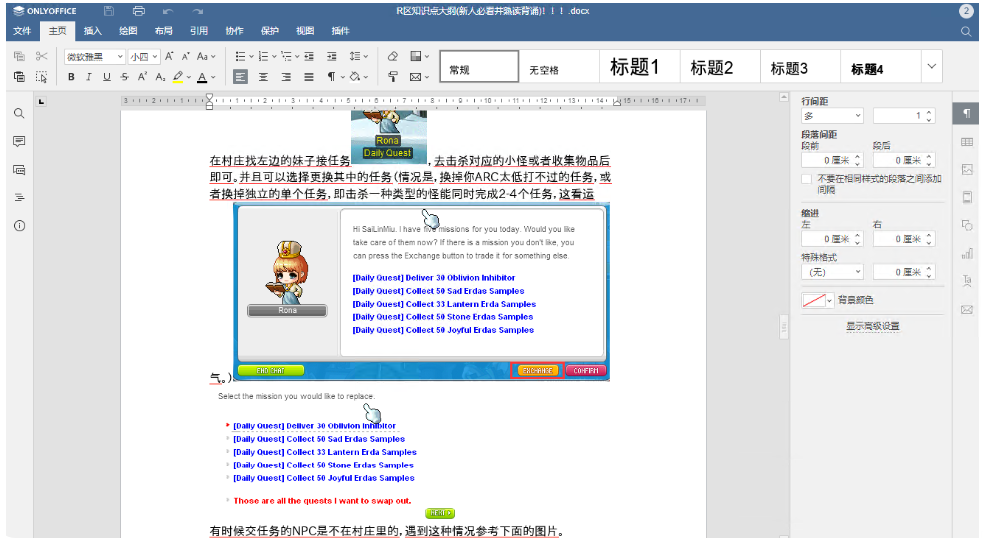Apply the 标题2 style
Viewport: 995px width, 538px height.
[720, 67]
